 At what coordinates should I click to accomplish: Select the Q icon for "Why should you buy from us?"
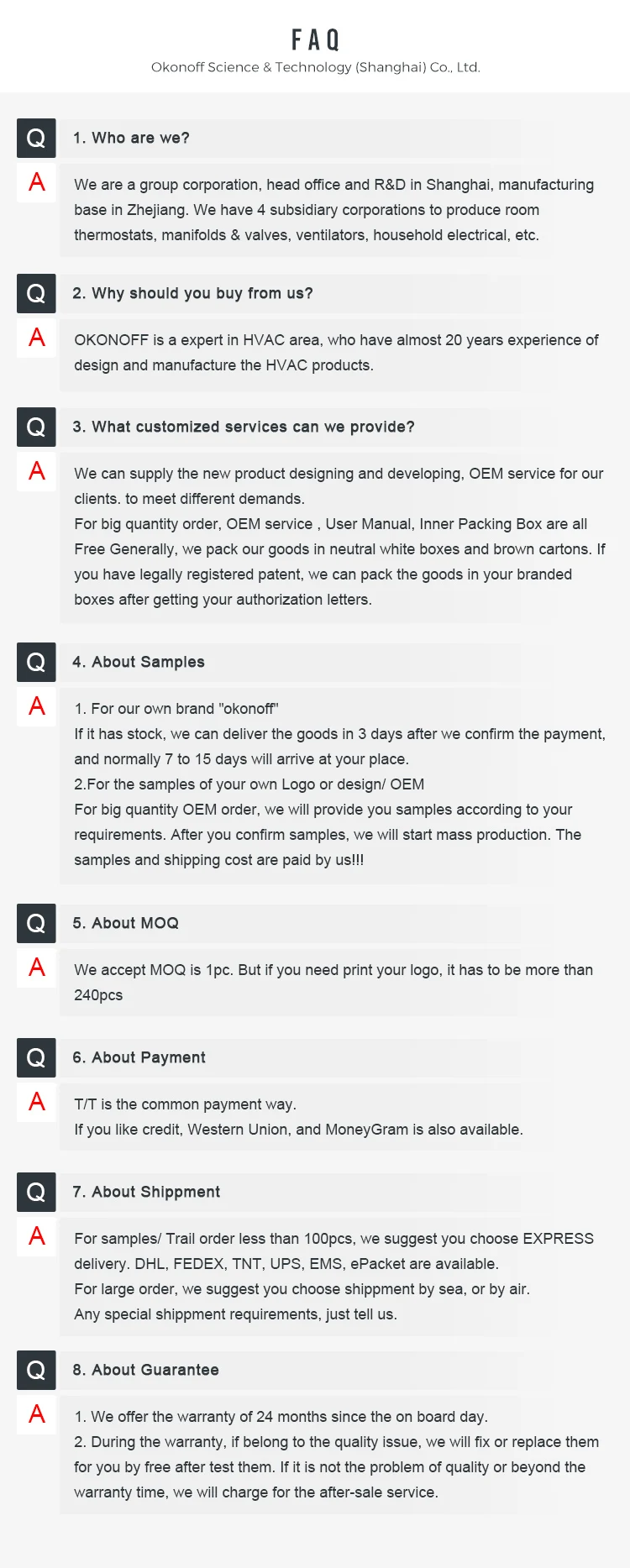point(36,293)
